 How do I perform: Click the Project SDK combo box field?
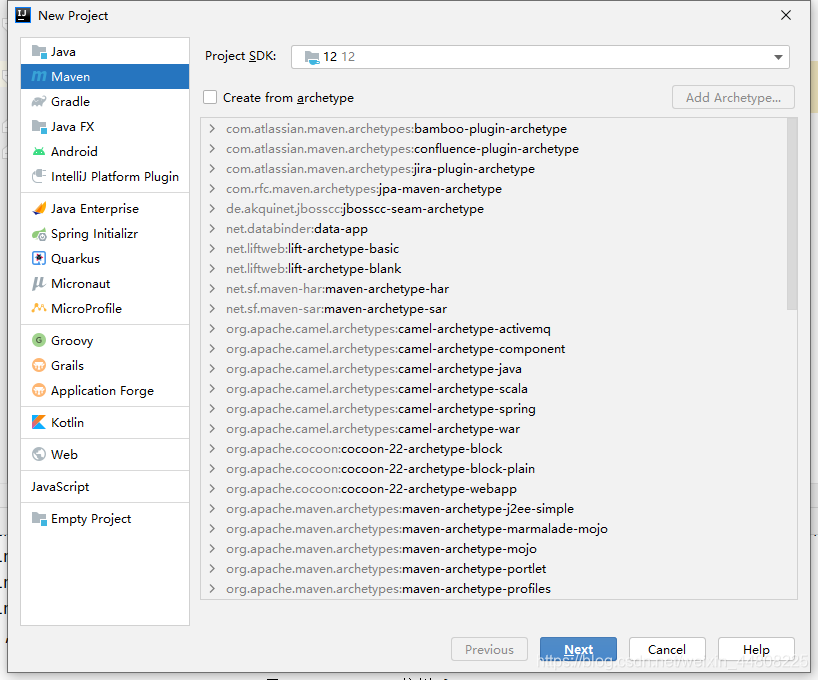click(540, 57)
